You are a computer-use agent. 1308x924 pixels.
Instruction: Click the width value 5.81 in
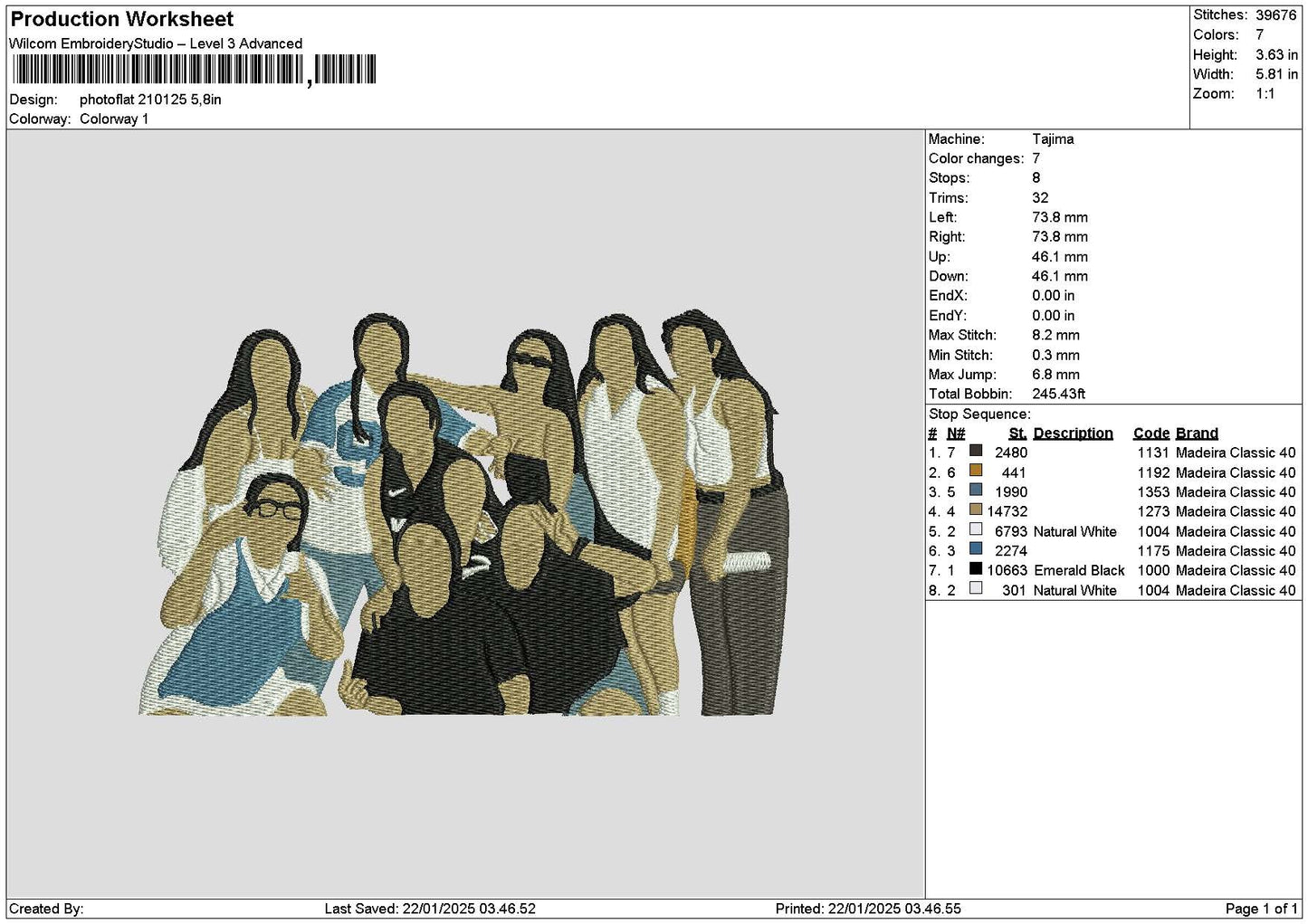[1276, 74]
